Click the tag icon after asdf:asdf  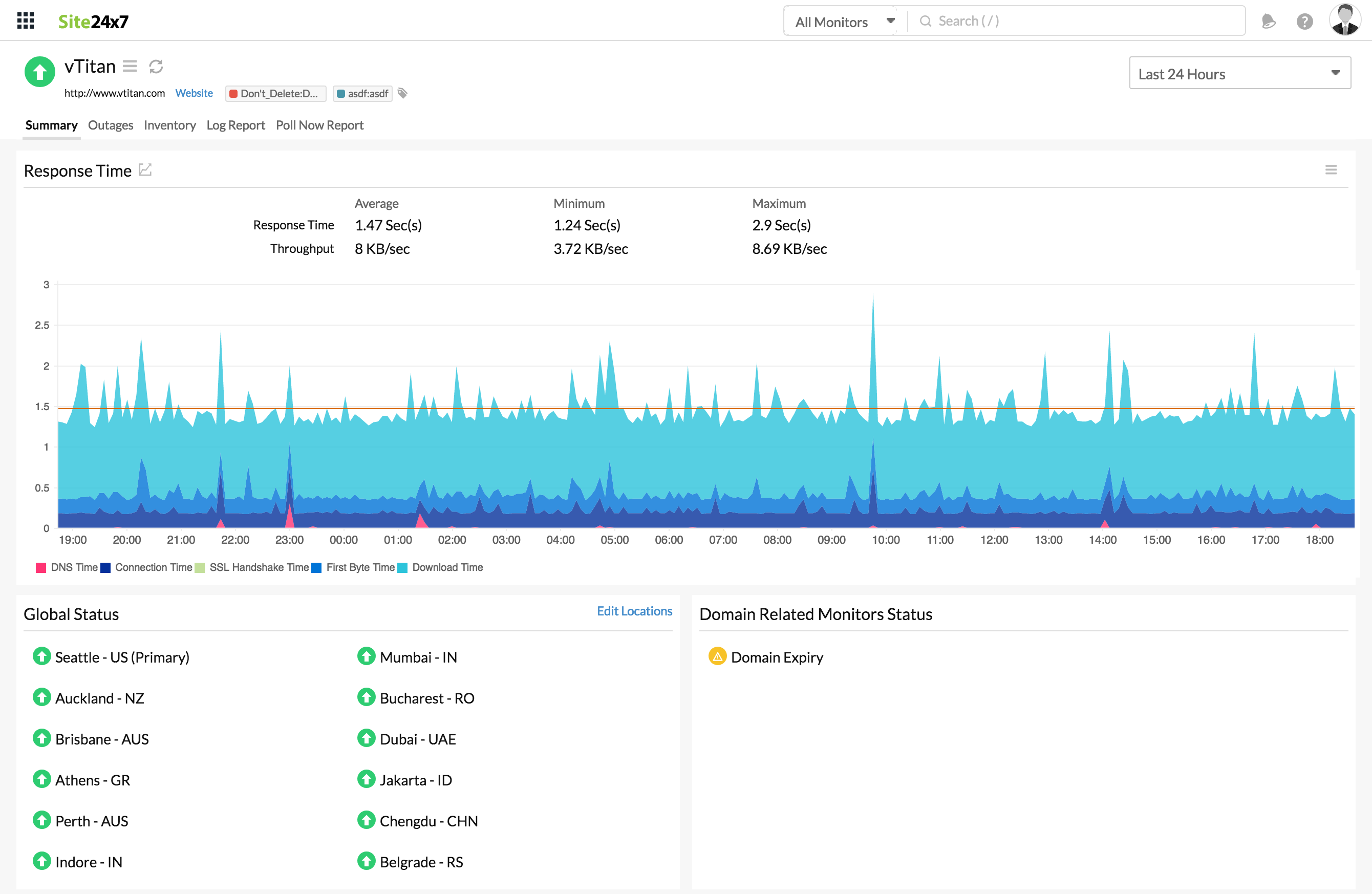403,93
